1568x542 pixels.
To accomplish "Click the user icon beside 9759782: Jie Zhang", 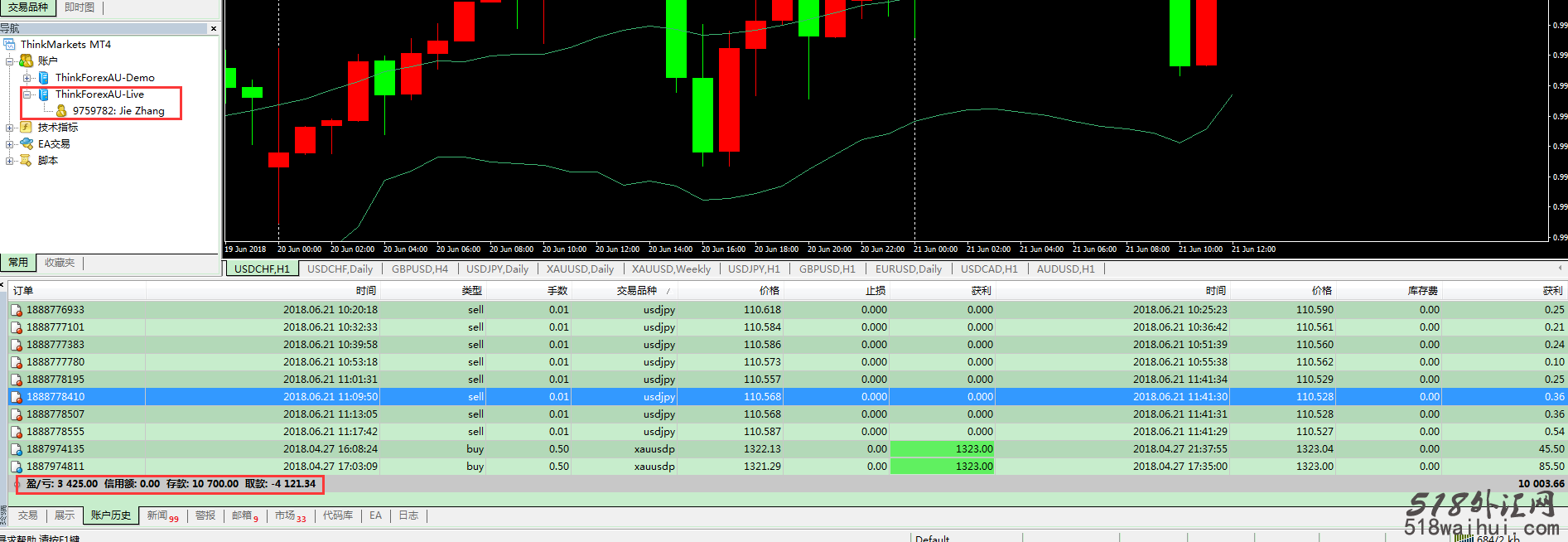I will point(61,110).
